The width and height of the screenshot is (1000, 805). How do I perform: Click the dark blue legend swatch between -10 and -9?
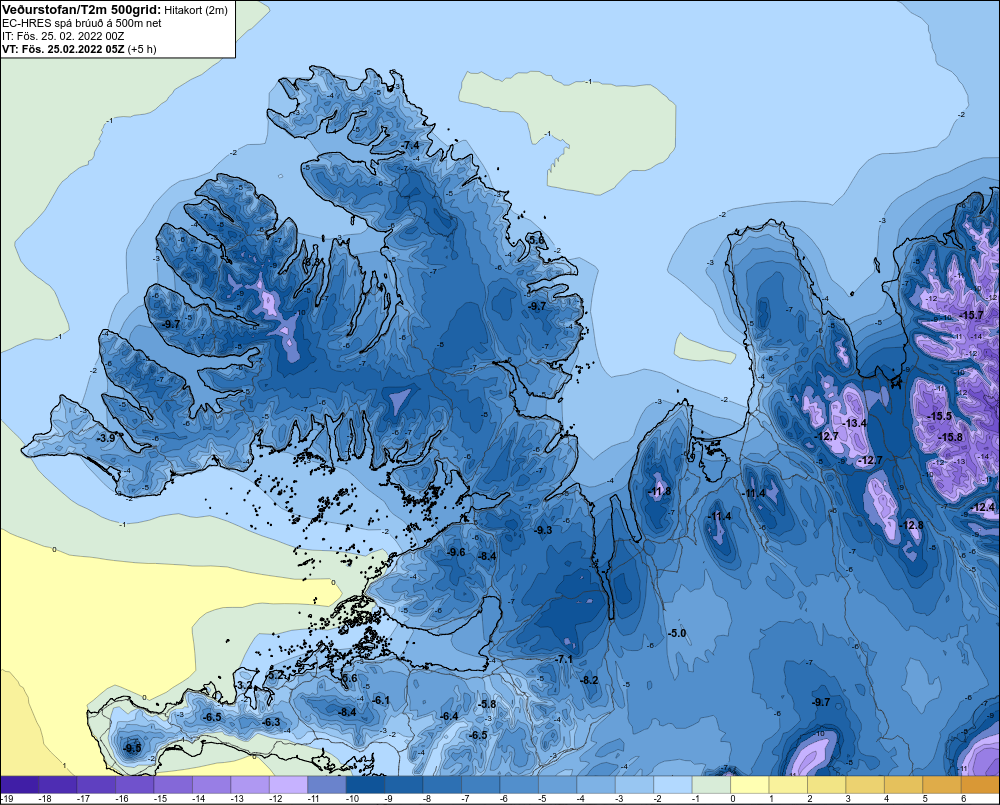pyautogui.click(x=365, y=785)
